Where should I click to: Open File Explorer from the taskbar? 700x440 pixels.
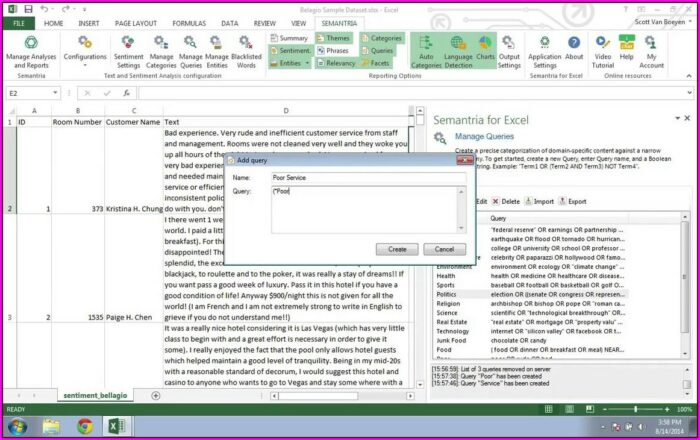click(51, 427)
